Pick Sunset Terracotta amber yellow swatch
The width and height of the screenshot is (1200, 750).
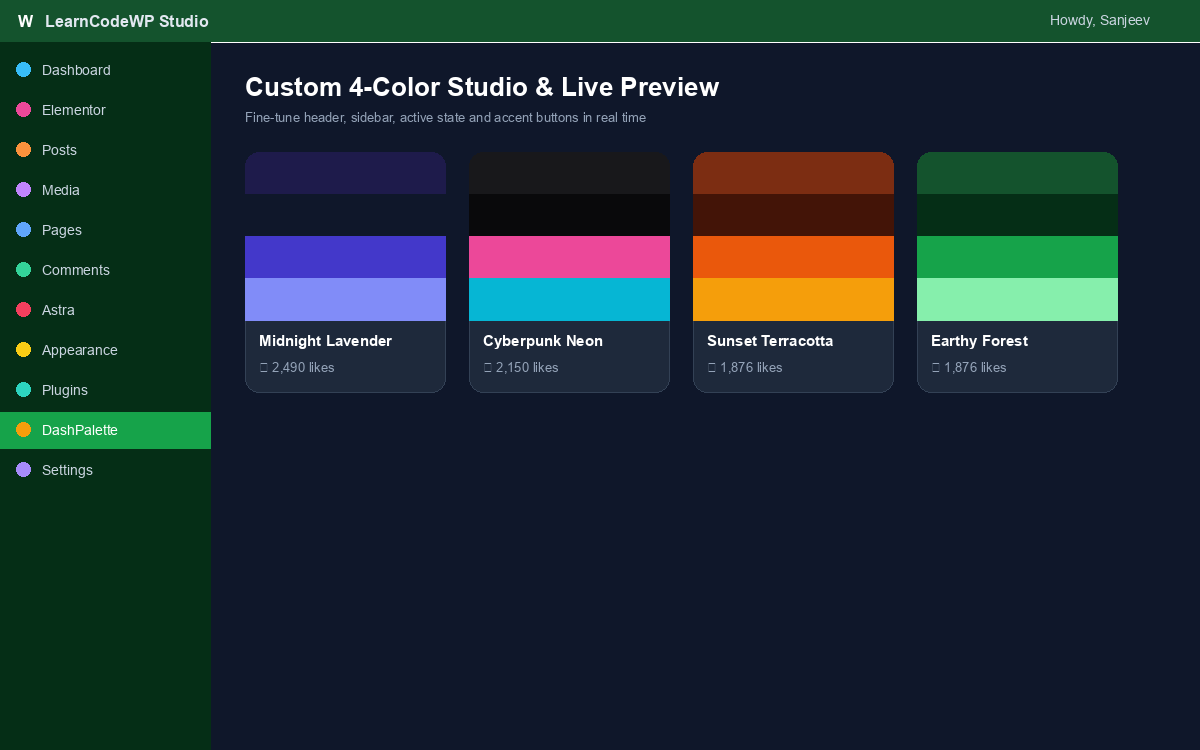click(793, 299)
